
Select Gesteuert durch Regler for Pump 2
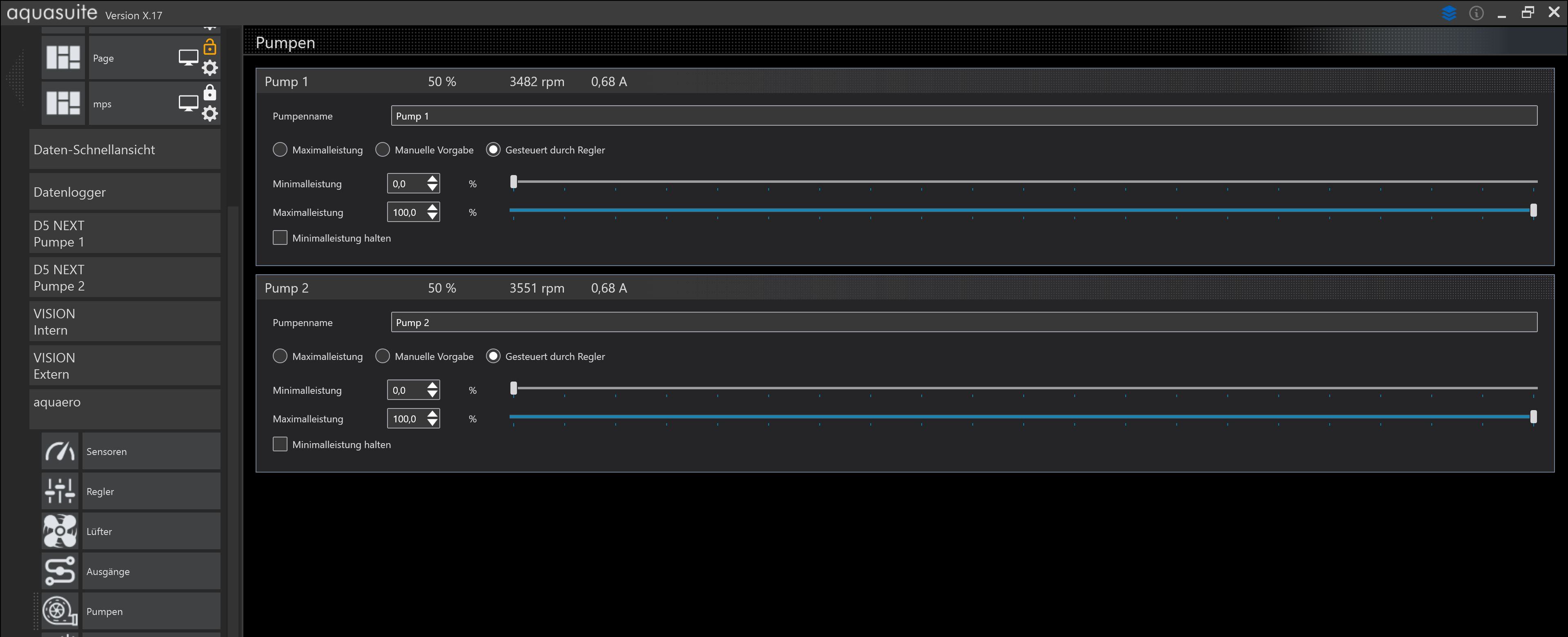pos(493,356)
